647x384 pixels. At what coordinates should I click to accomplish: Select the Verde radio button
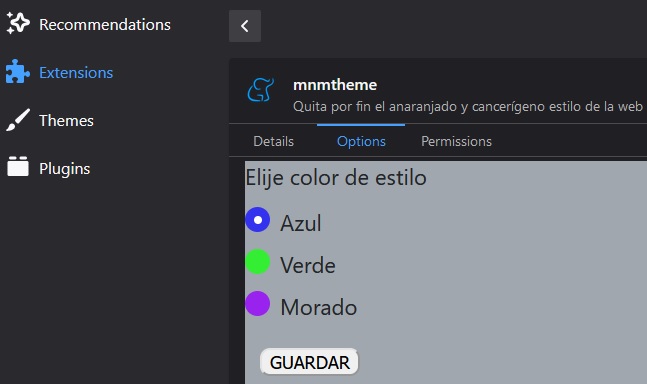(257, 261)
